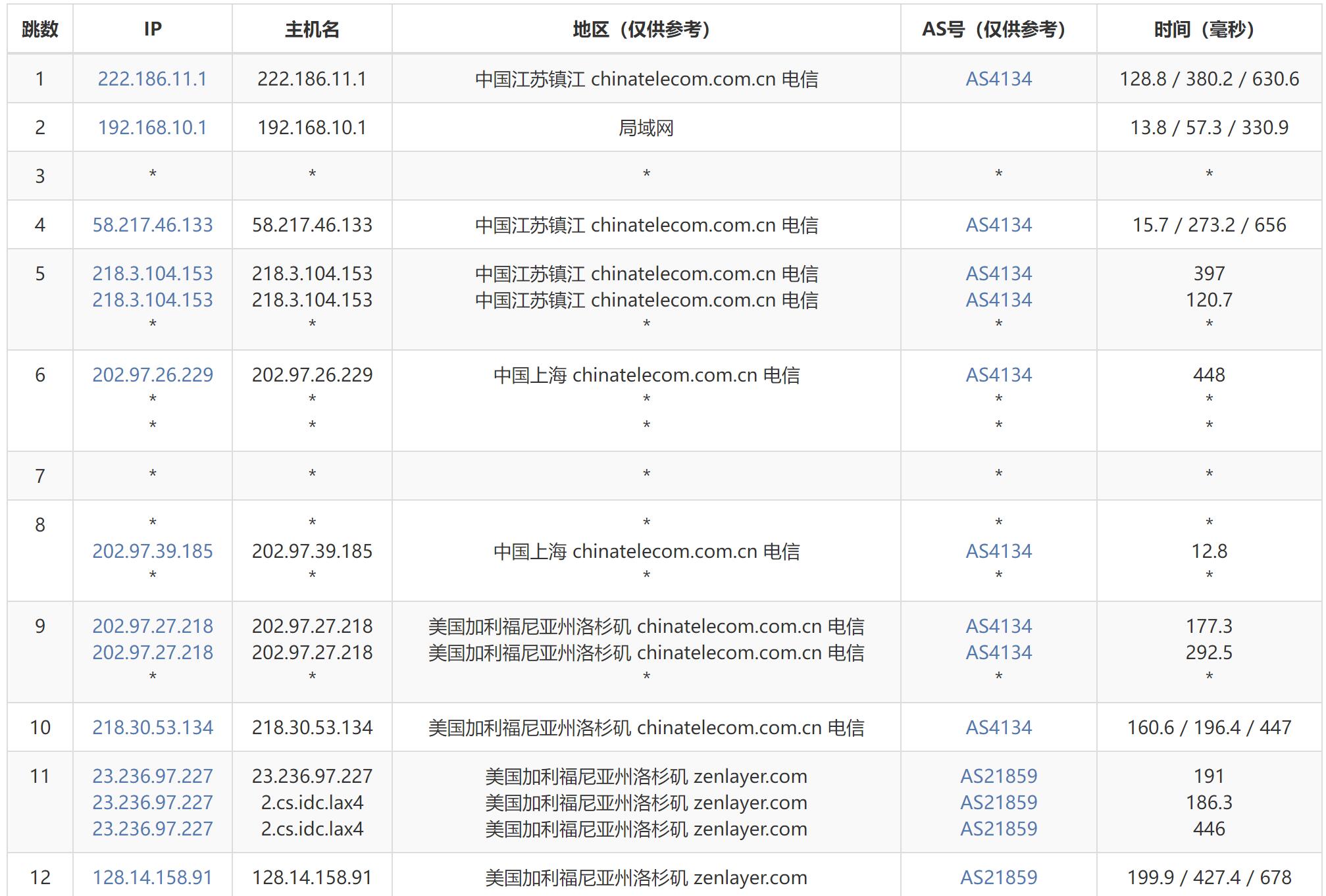Click the hostname 128.14.158.91 cell

pyautogui.click(x=312, y=875)
